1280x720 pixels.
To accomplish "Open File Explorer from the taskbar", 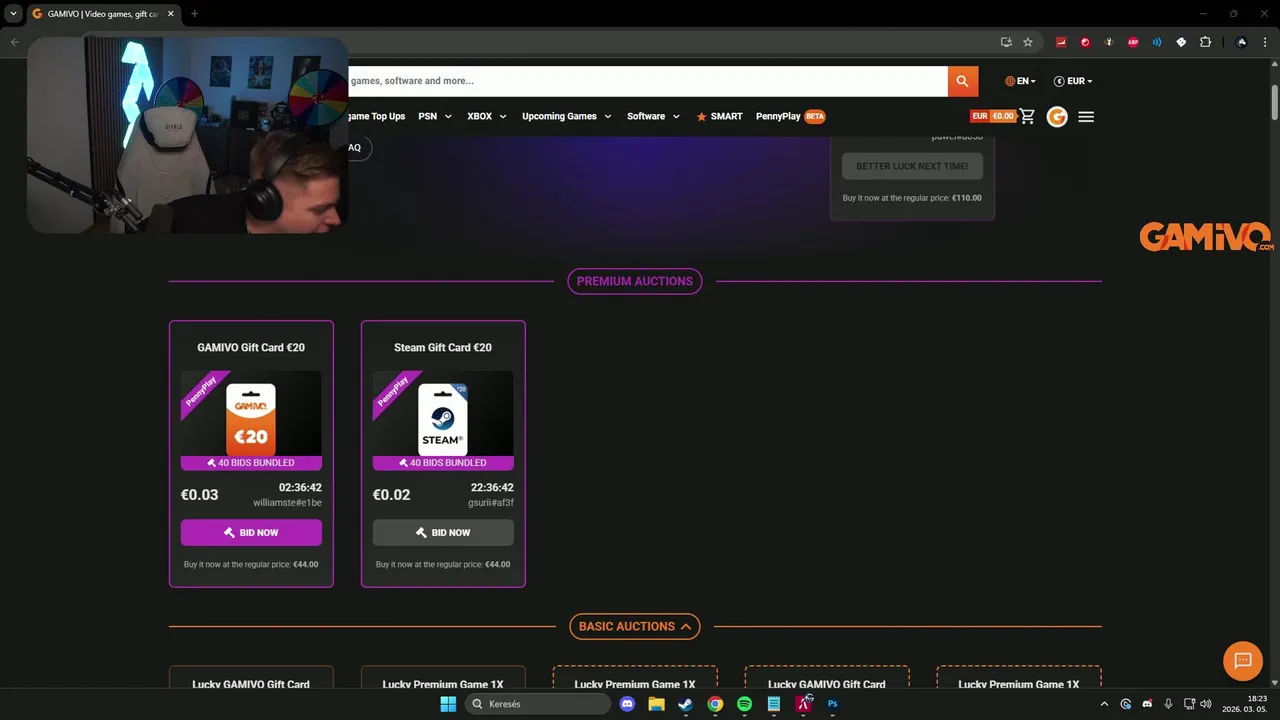I will [656, 704].
